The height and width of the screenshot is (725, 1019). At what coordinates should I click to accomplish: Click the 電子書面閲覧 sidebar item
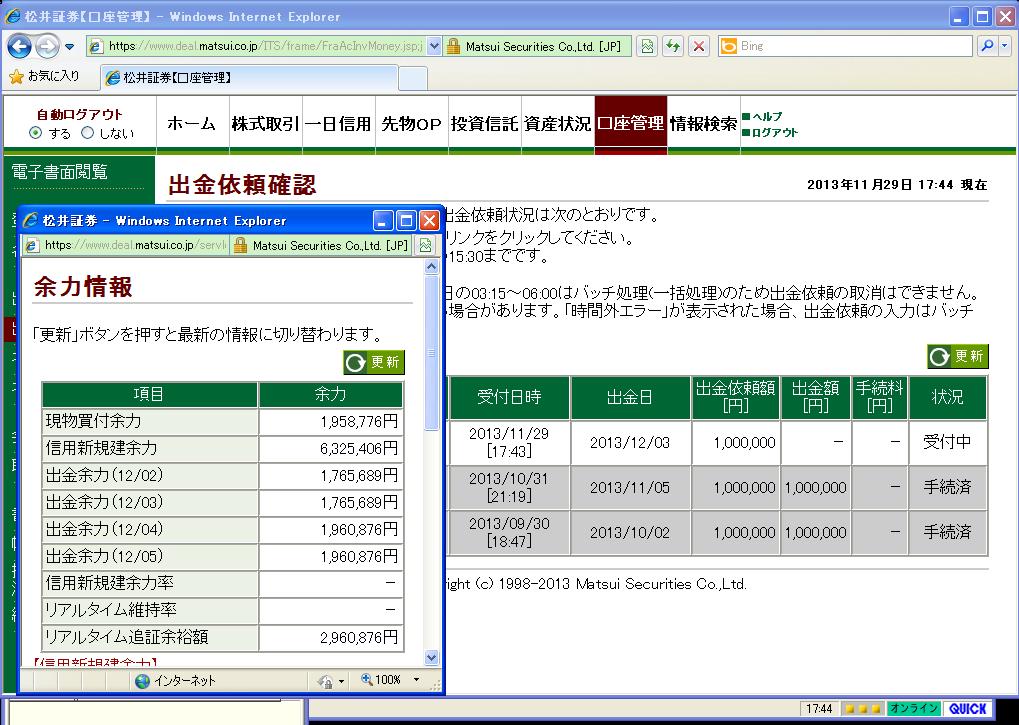point(59,172)
